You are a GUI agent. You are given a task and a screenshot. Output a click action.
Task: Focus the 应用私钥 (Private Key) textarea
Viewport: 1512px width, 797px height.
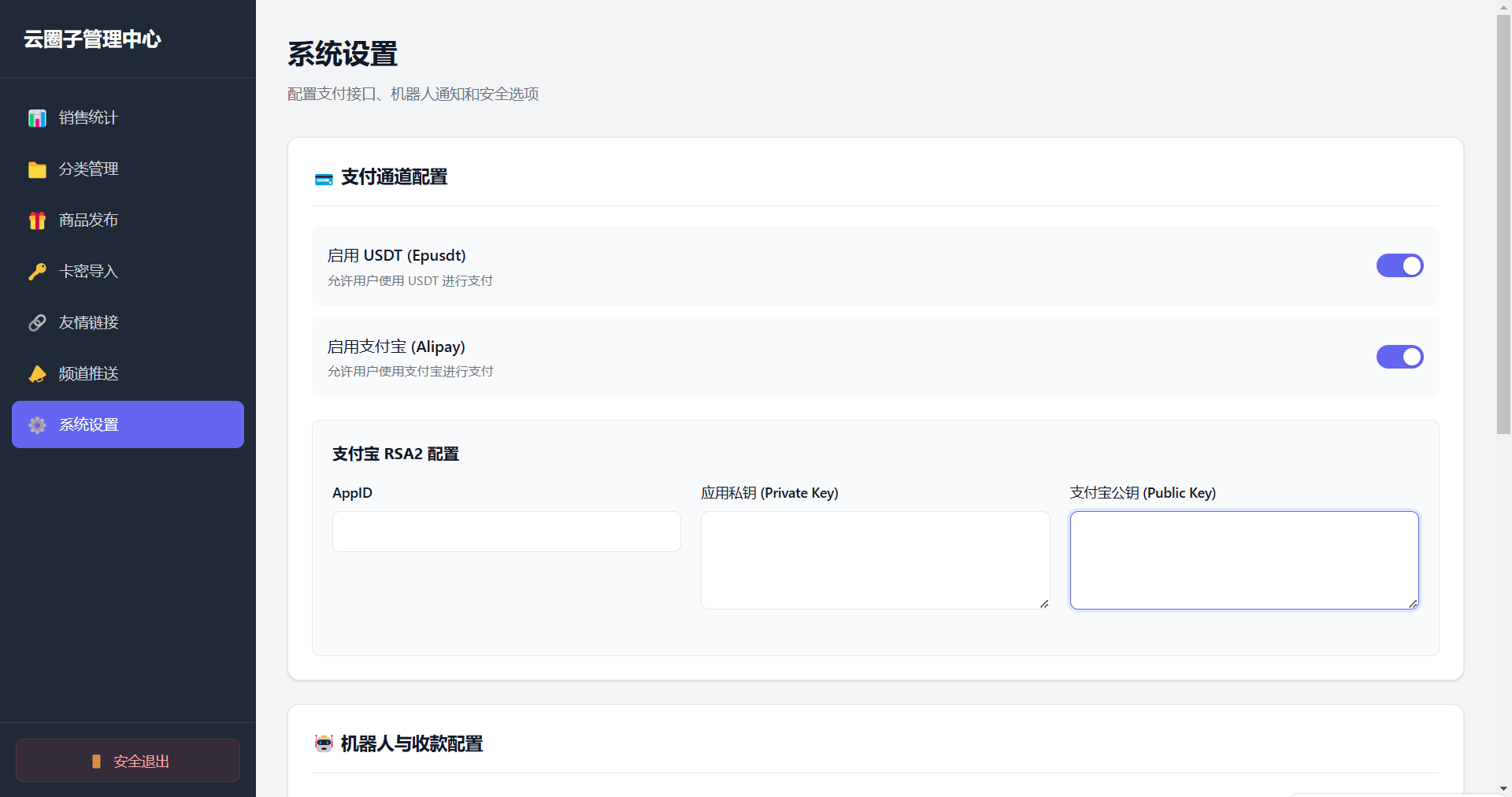pos(875,559)
